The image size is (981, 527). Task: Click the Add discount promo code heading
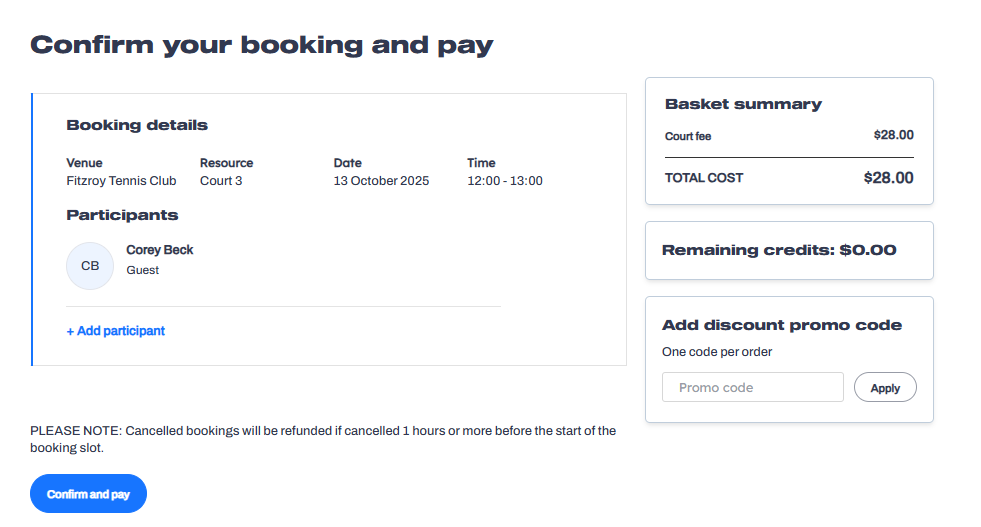[x=782, y=325]
